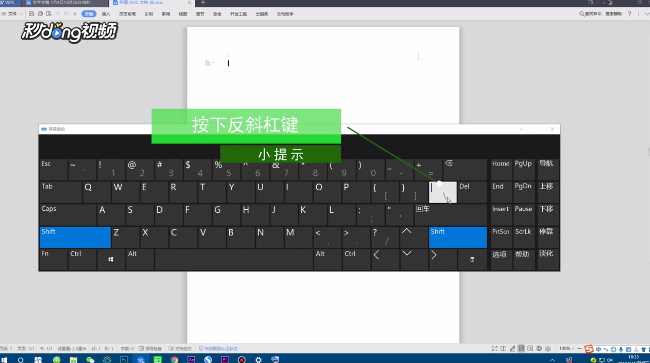Image resolution: width=650 pixels, height=363 pixels.
Task: Open WeChat from the taskbar
Action: point(90,359)
